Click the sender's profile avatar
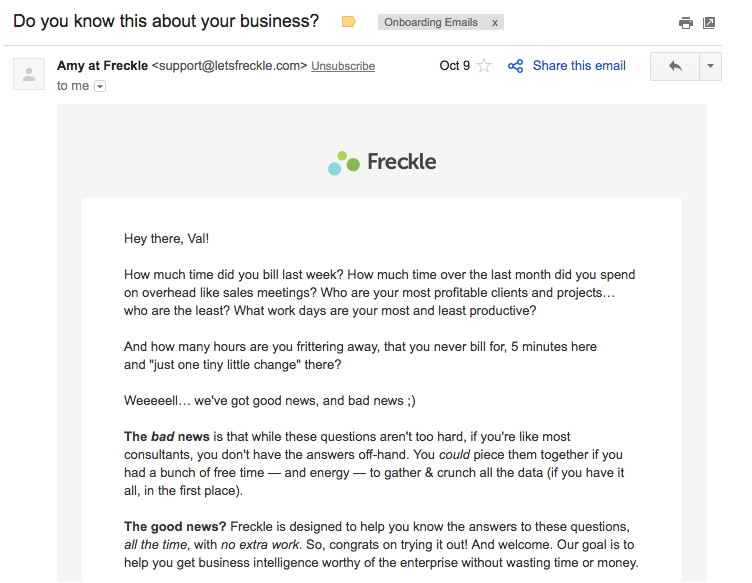 coord(29,74)
